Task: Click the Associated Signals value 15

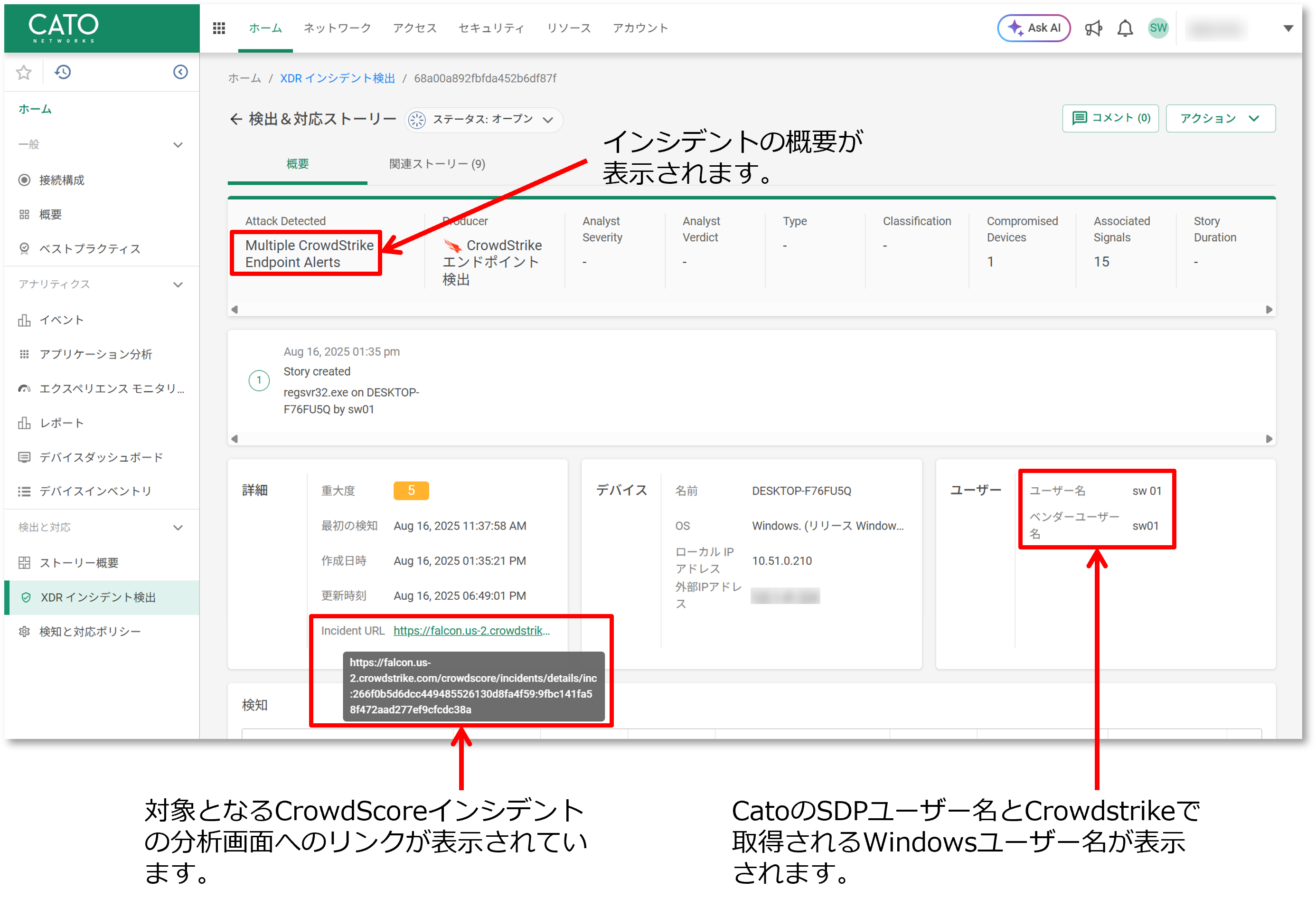Action: 1101,262
